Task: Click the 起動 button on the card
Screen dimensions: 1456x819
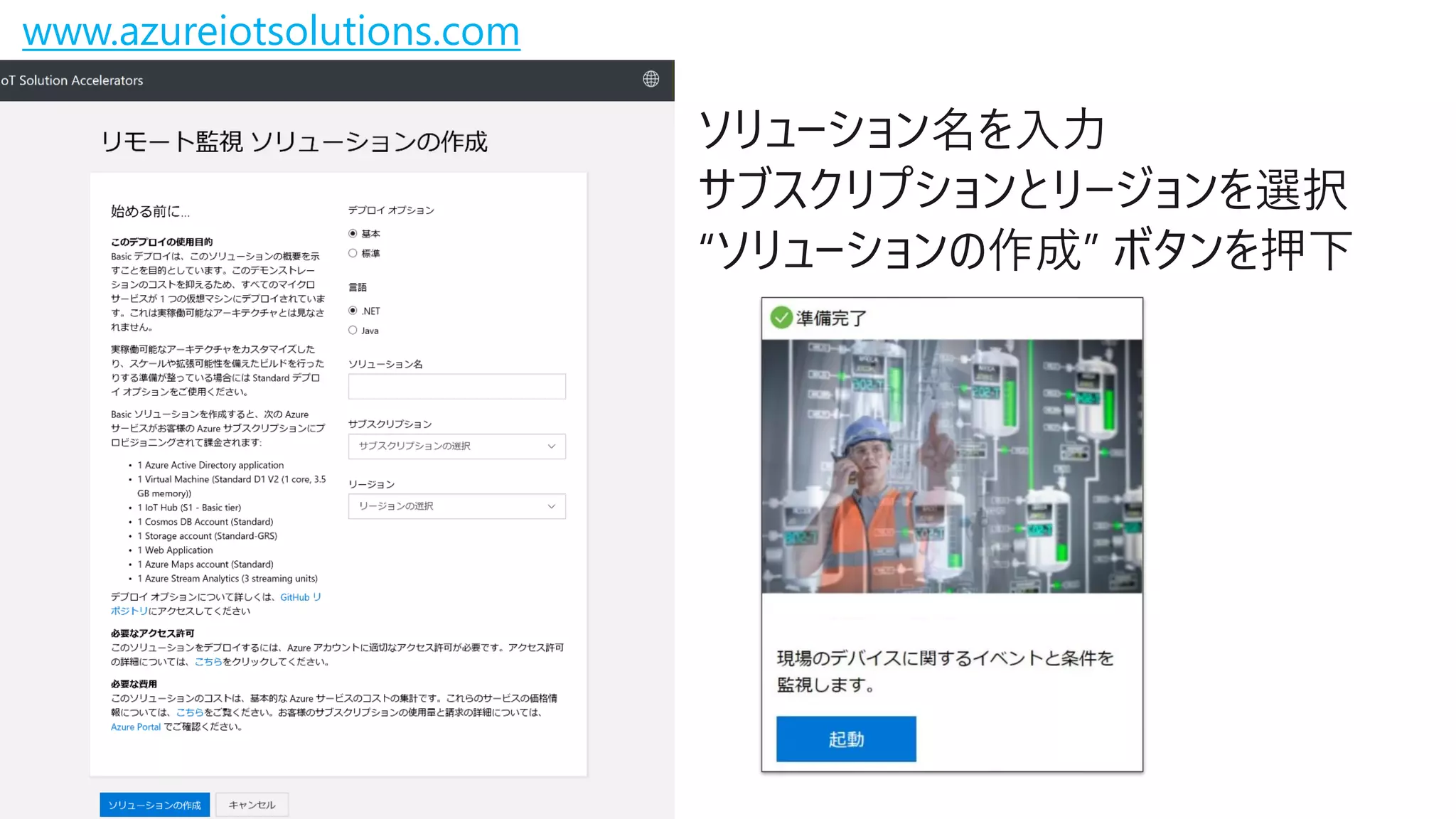Action: tap(846, 739)
